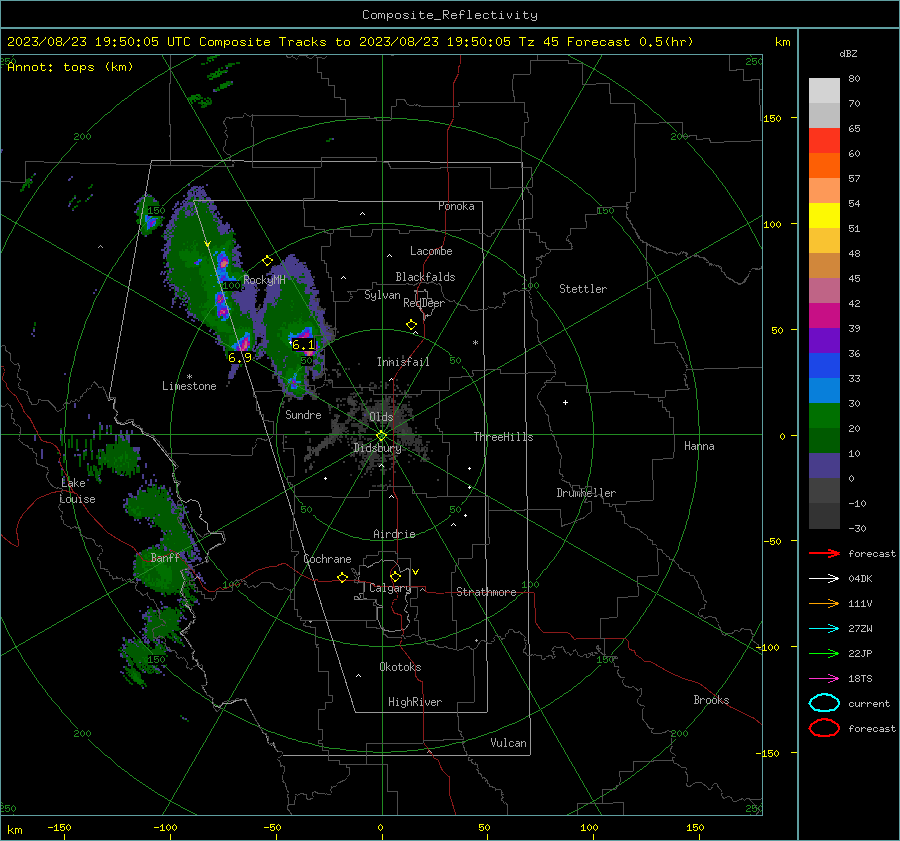Click the Stettler town label
Image resolution: width=900 pixels, height=841 pixels.
tap(583, 289)
